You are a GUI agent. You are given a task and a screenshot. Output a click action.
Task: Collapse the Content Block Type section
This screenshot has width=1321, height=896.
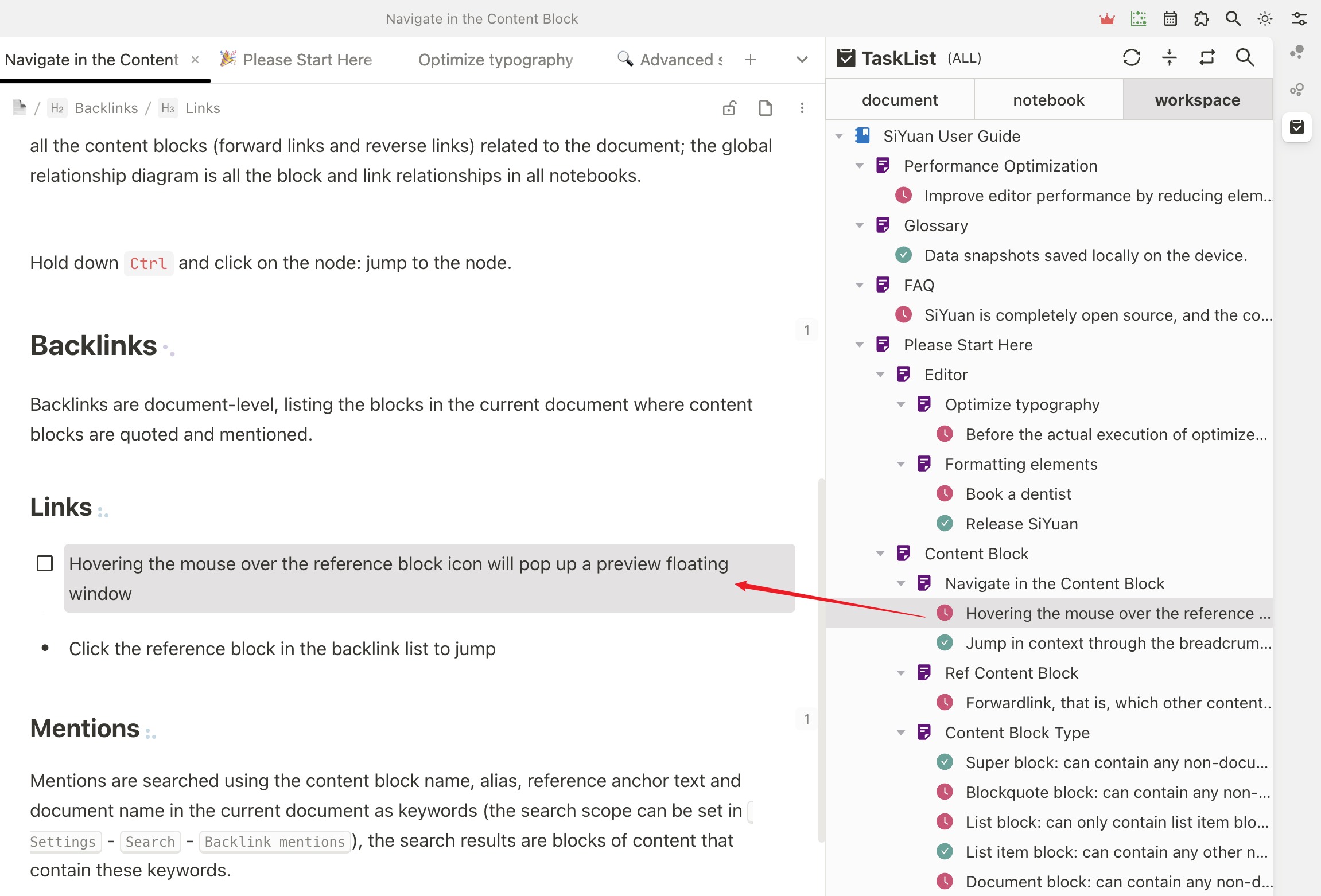[x=900, y=733]
